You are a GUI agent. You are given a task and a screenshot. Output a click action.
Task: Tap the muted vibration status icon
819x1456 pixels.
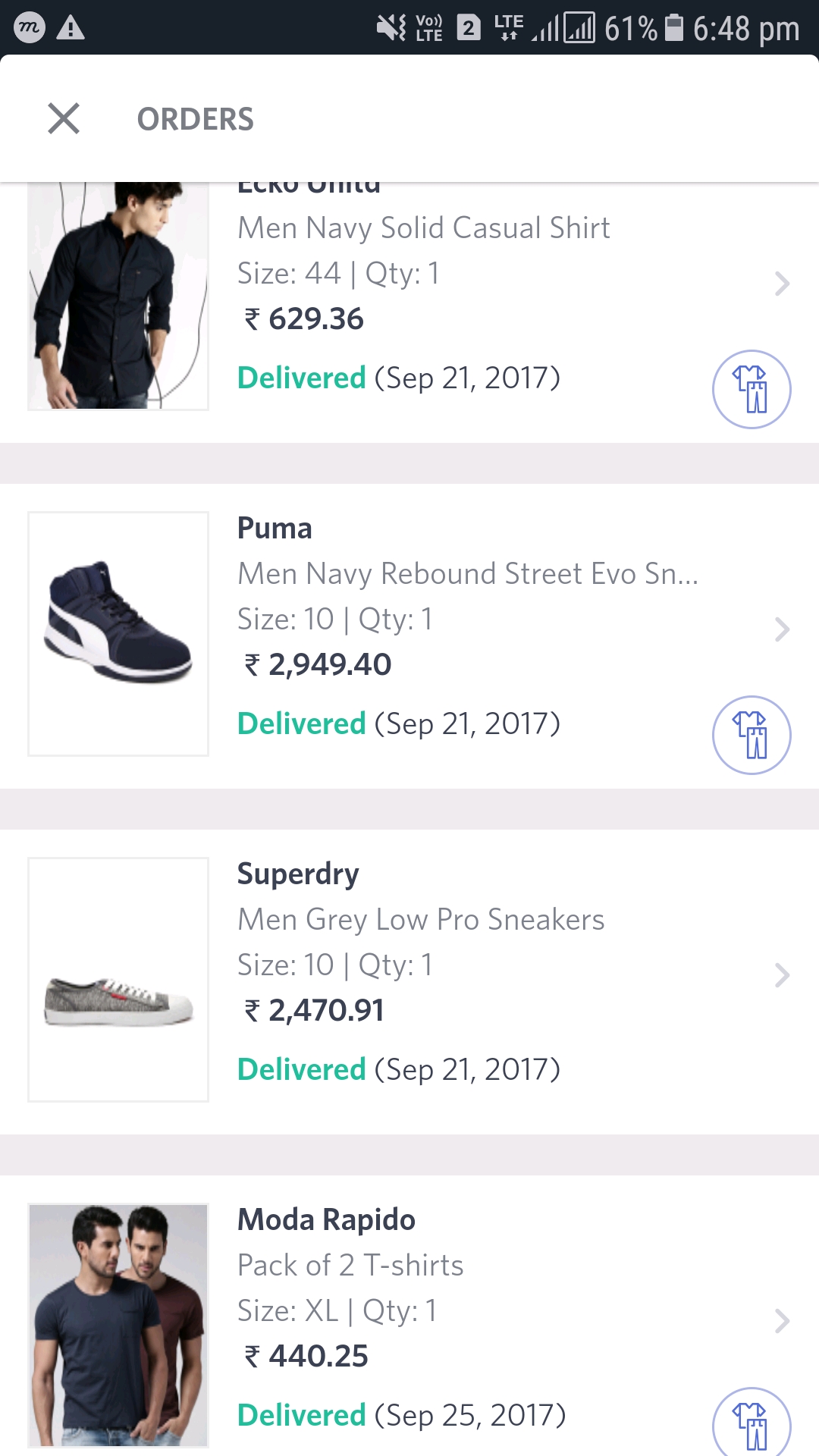(391, 29)
